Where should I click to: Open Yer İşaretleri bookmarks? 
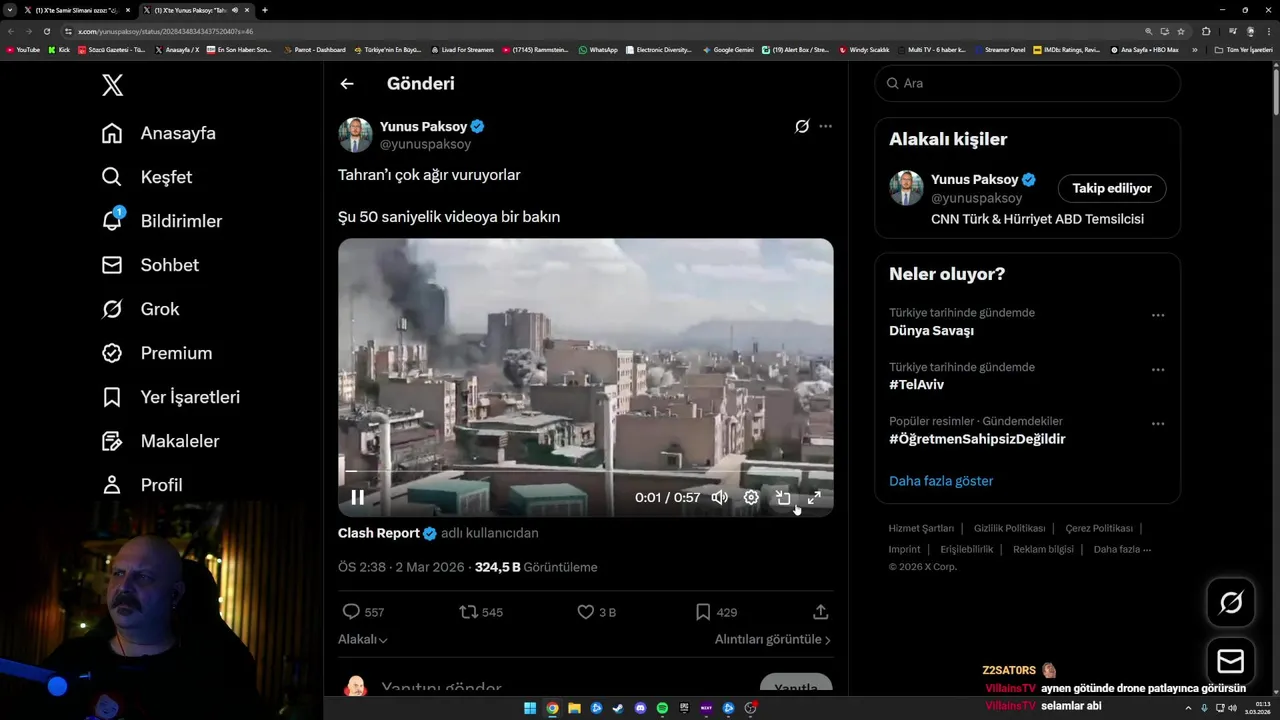click(171, 397)
